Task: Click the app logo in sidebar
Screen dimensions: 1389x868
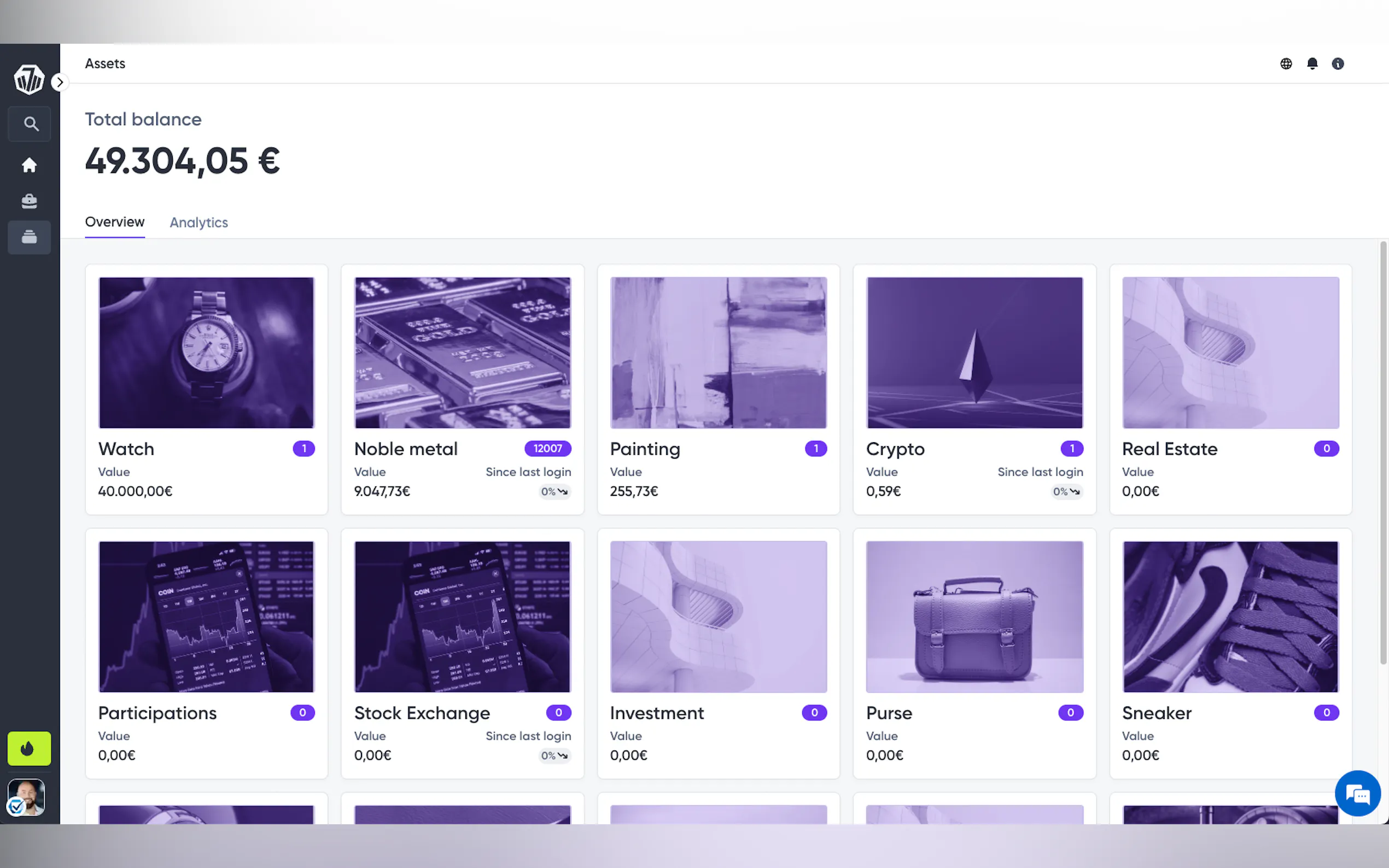Action: [29, 79]
